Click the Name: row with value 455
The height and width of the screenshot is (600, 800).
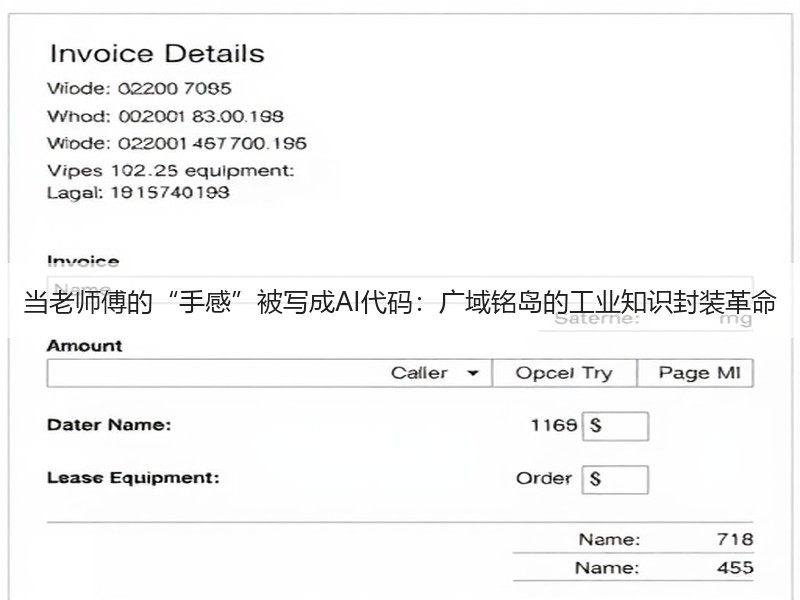(x=633, y=567)
